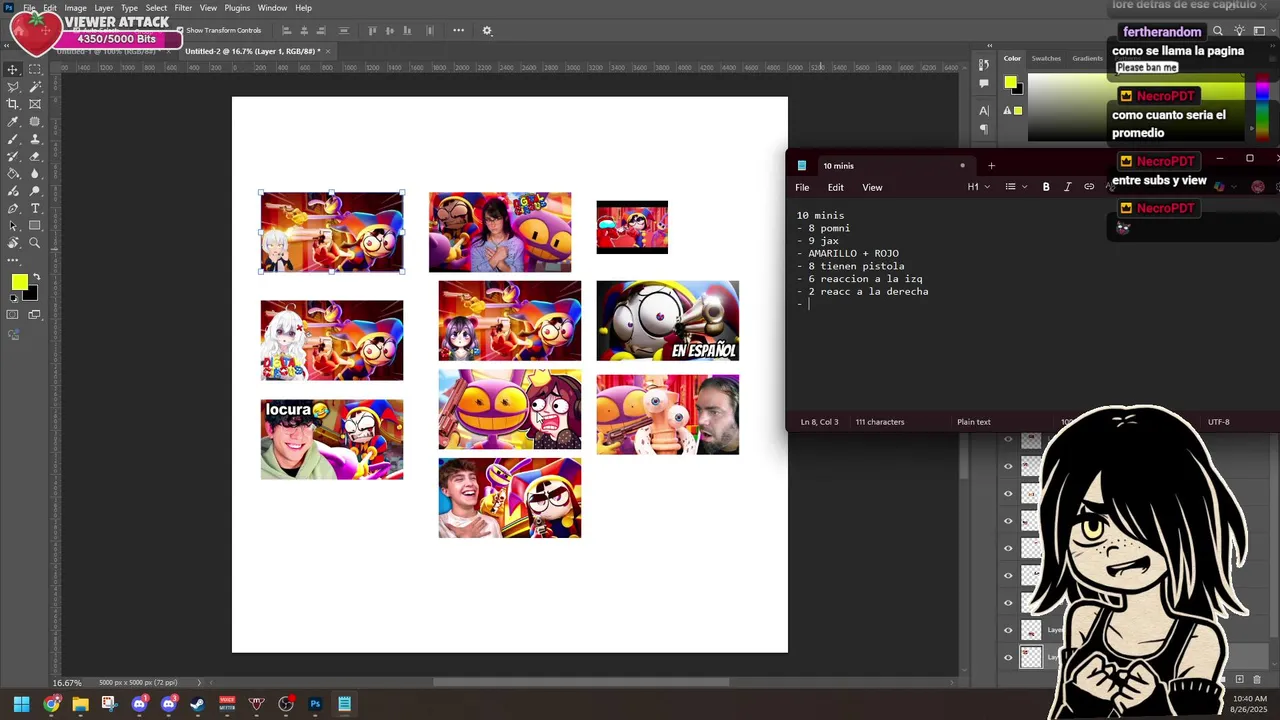Open the UTF-8 encoding selector
This screenshot has height=720, width=1280.
(x=1218, y=422)
